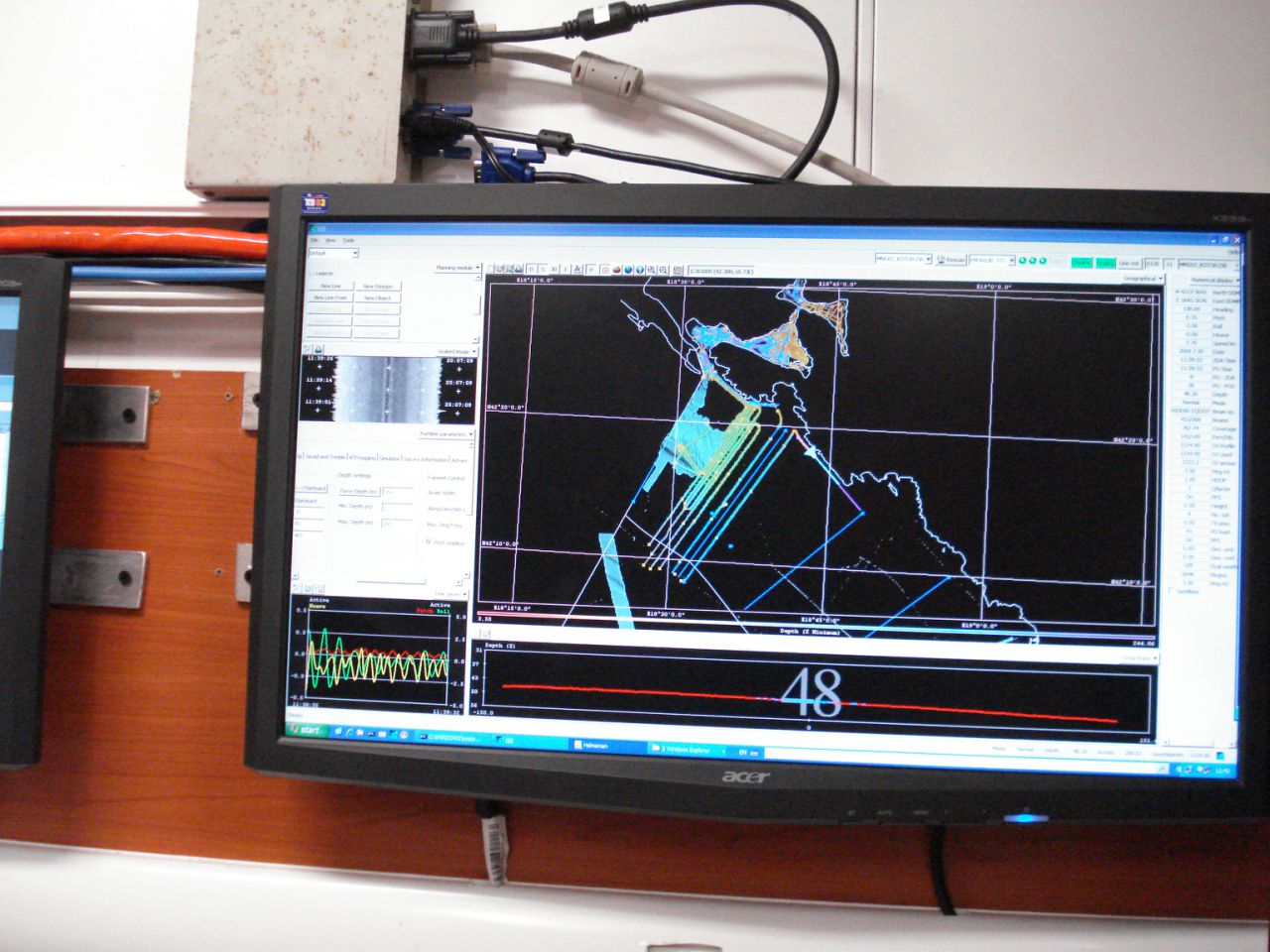Click the New Object button
Viewport: 1270px width, 952px height.
pos(377,298)
